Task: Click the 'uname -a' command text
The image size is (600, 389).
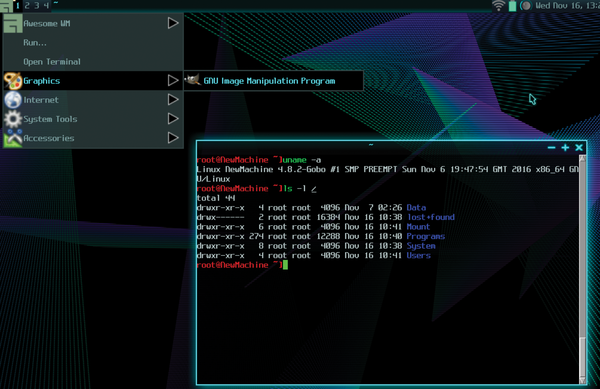Action: click(302, 160)
